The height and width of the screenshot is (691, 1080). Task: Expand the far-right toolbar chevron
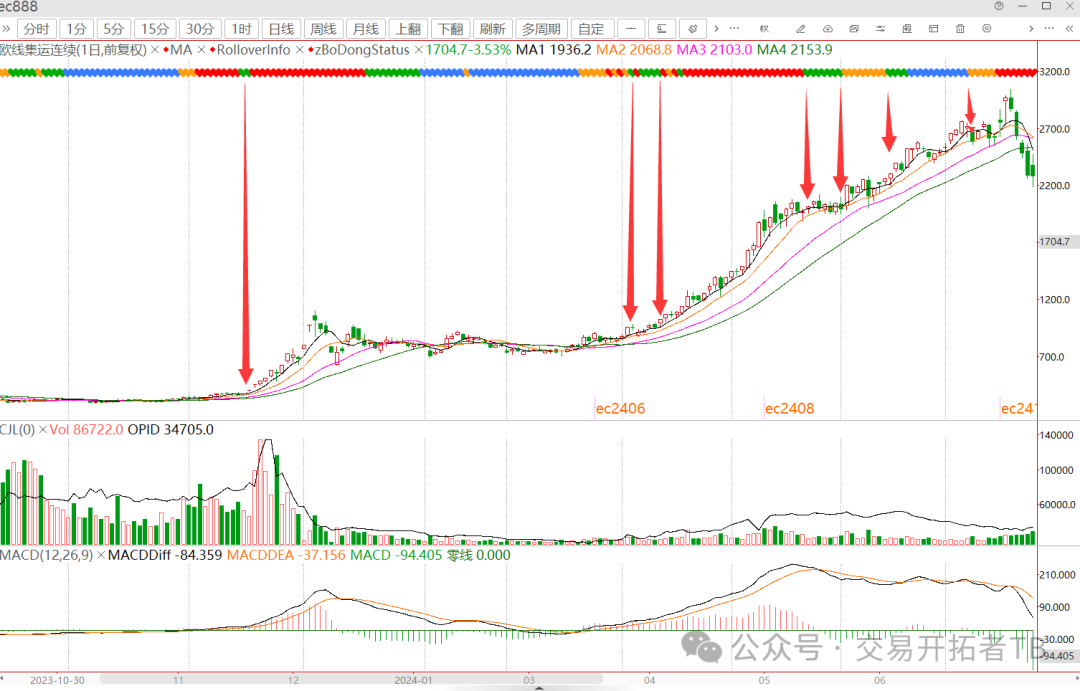pos(1031,29)
